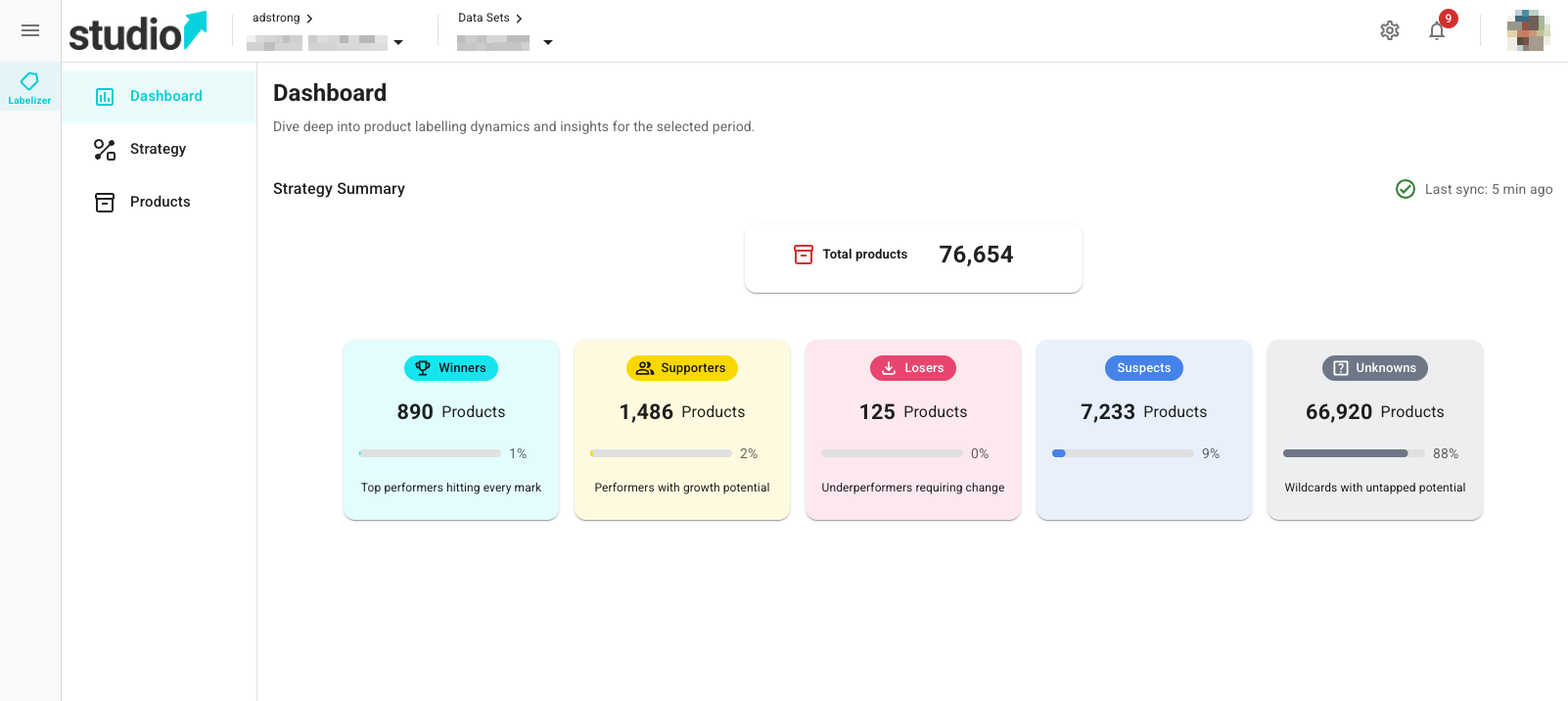Screen dimensions: 1568x701
Task: Click the adstrong breadcrumb chevron
Action: point(309,19)
